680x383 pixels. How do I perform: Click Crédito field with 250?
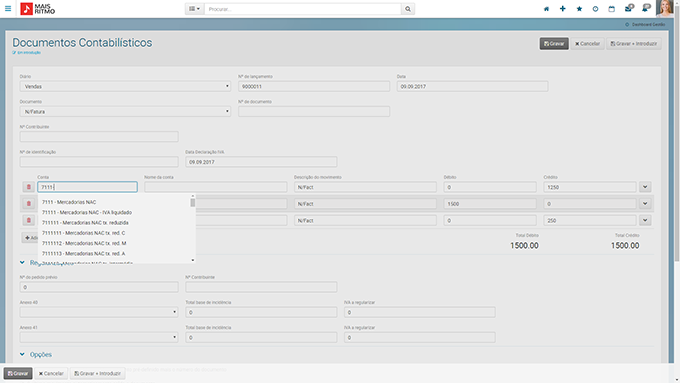click(x=590, y=220)
